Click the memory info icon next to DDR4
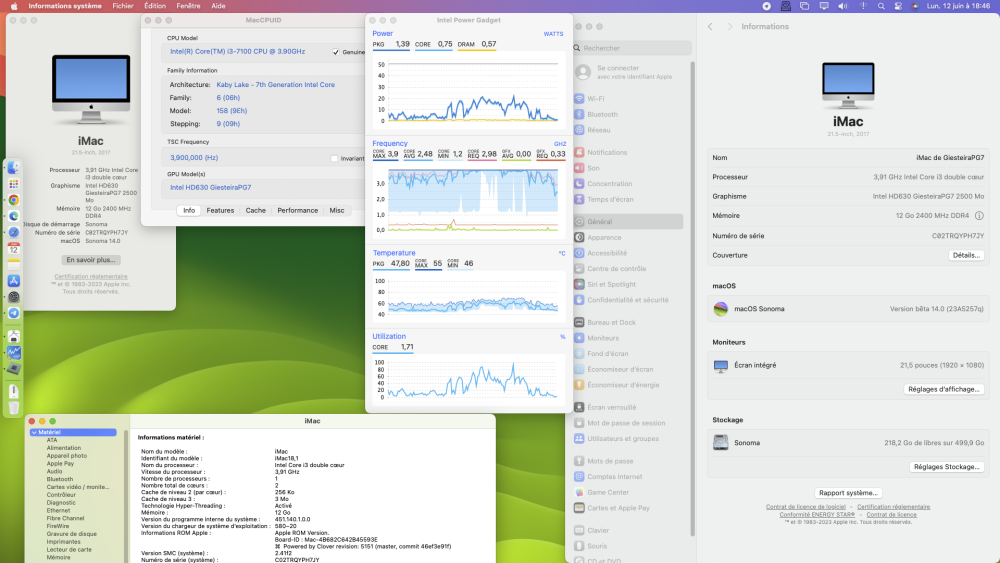The height and width of the screenshot is (563, 1000). 979,216
